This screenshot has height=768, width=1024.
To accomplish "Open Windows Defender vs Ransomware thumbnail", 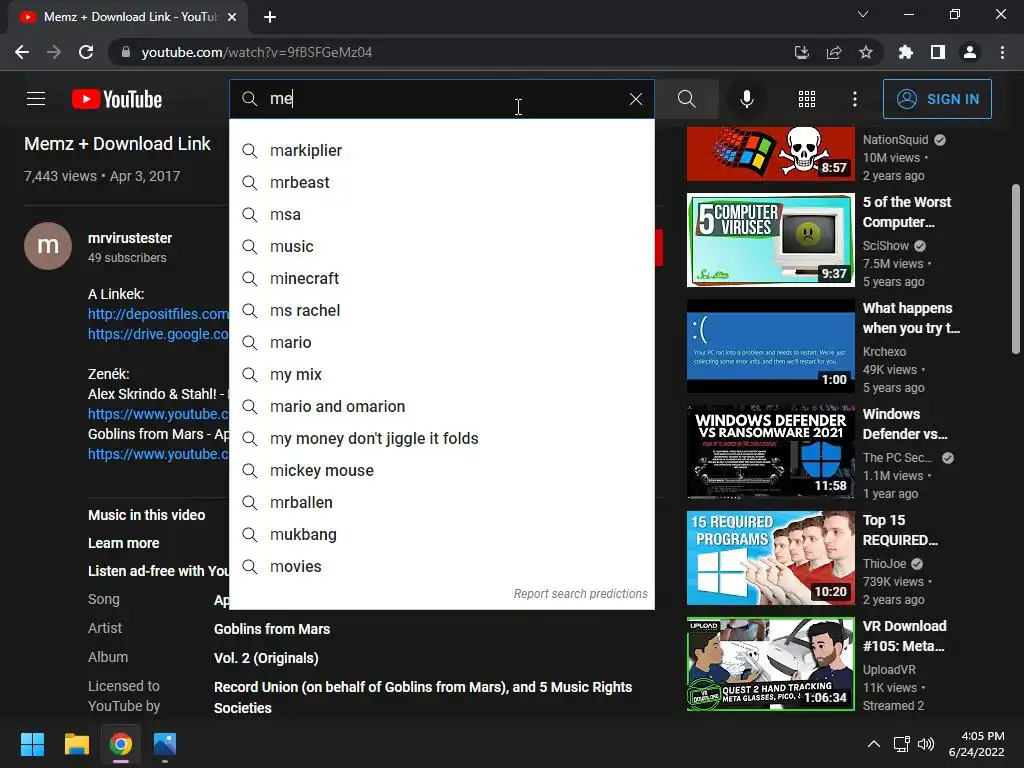I will [x=771, y=452].
